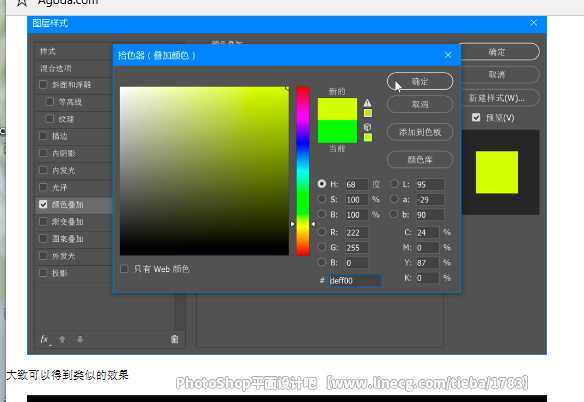
Task: Click 添加到色板 add to swatches button
Action: pyautogui.click(x=420, y=132)
